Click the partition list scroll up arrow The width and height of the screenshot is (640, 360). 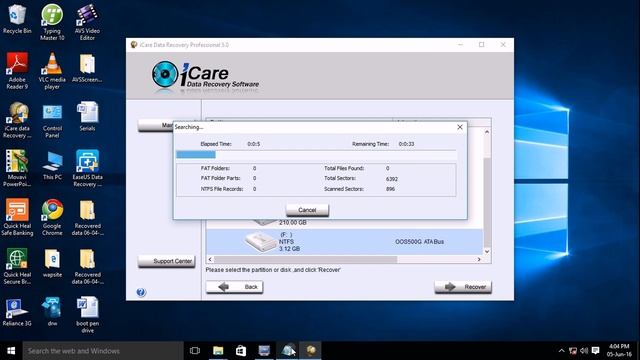tap(487, 132)
